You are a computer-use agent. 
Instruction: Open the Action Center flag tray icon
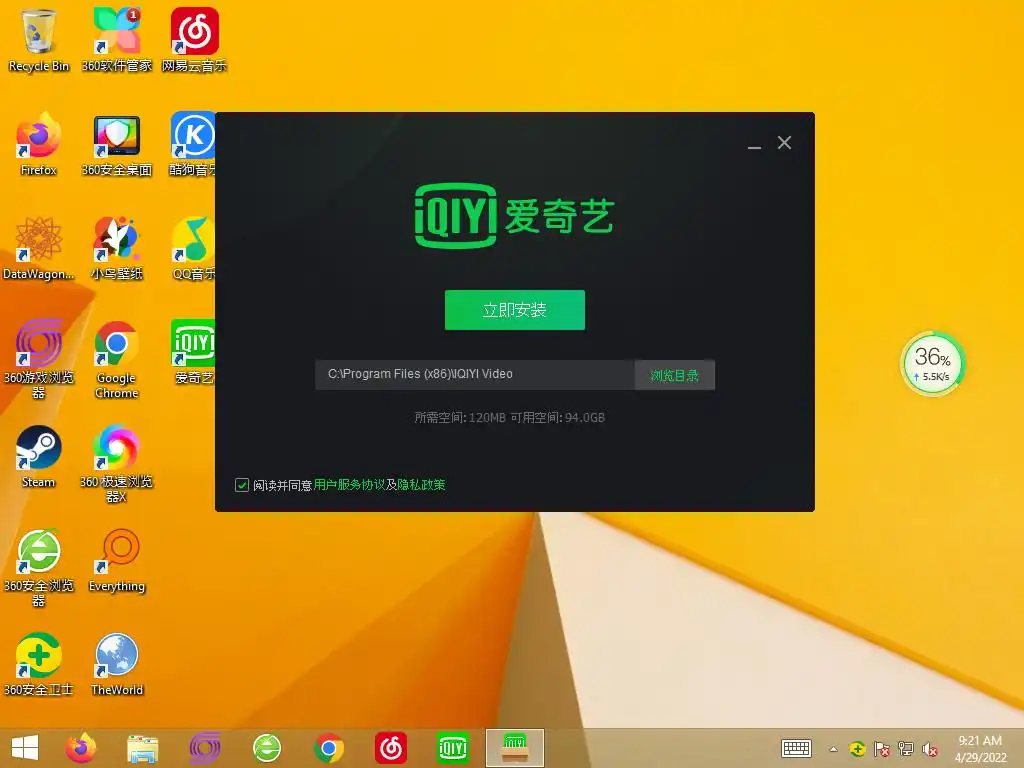pyautogui.click(x=882, y=749)
